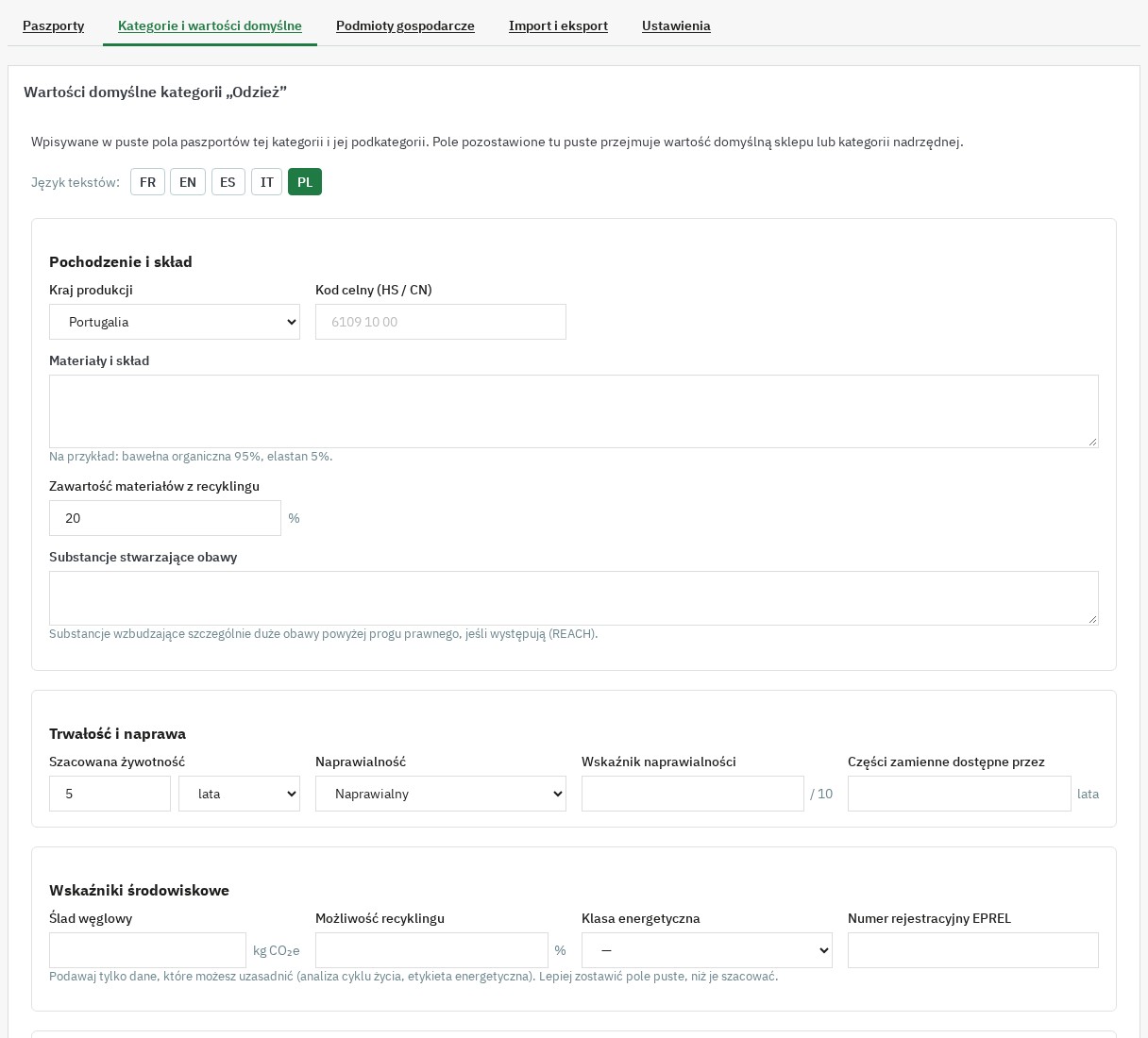
Task: Open the Kraj produkcji dropdown
Action: click(x=175, y=322)
